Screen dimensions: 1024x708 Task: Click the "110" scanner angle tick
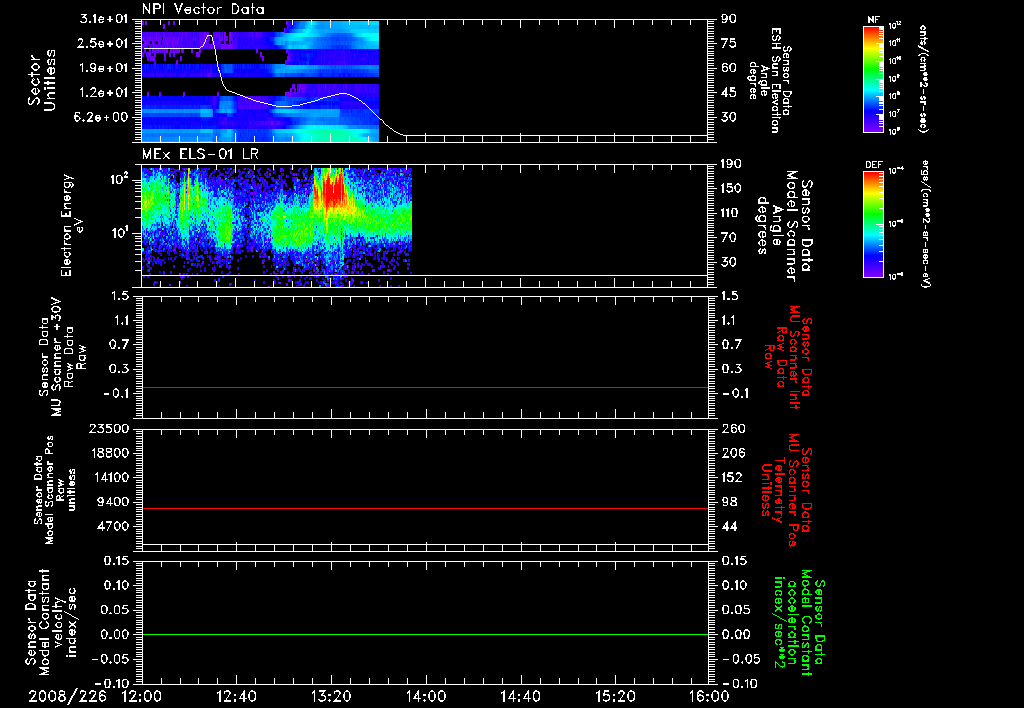pyautogui.click(x=732, y=213)
